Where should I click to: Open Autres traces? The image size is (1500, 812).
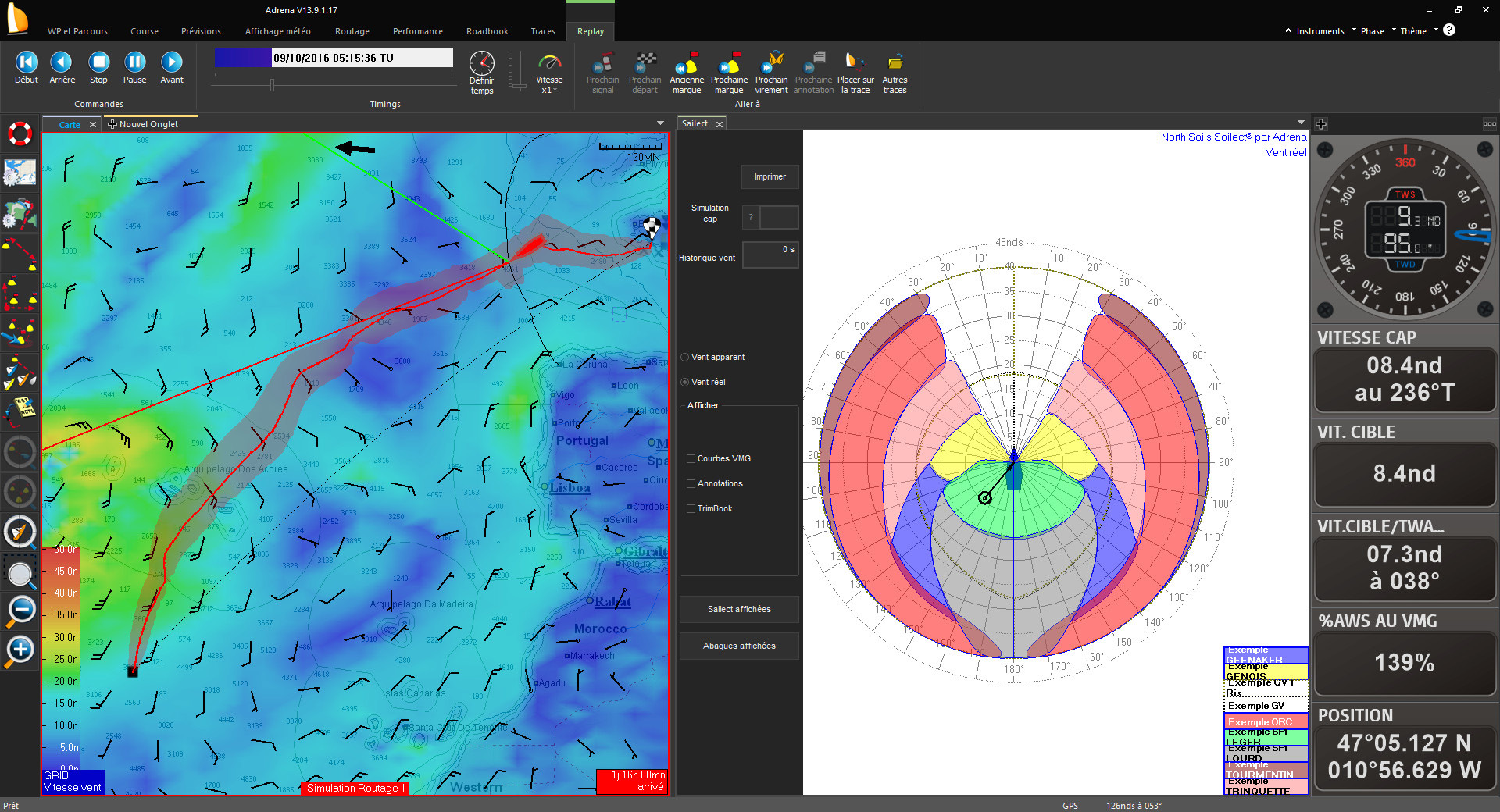pos(895,73)
